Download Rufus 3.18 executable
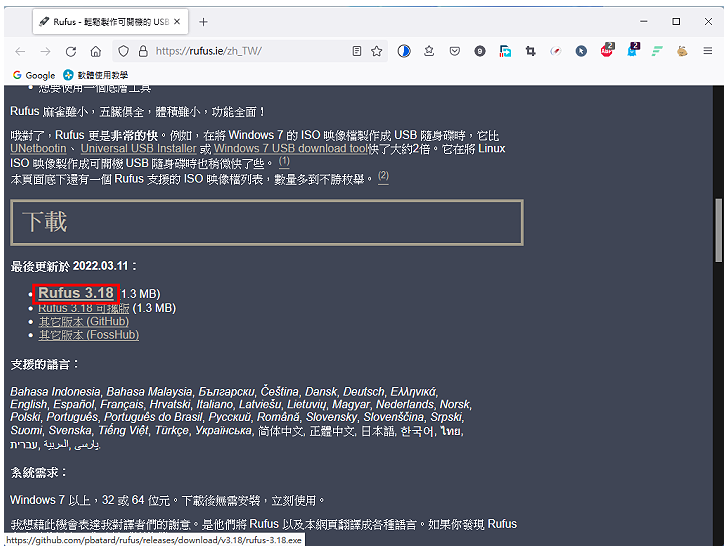The image size is (727, 557). tap(76, 294)
